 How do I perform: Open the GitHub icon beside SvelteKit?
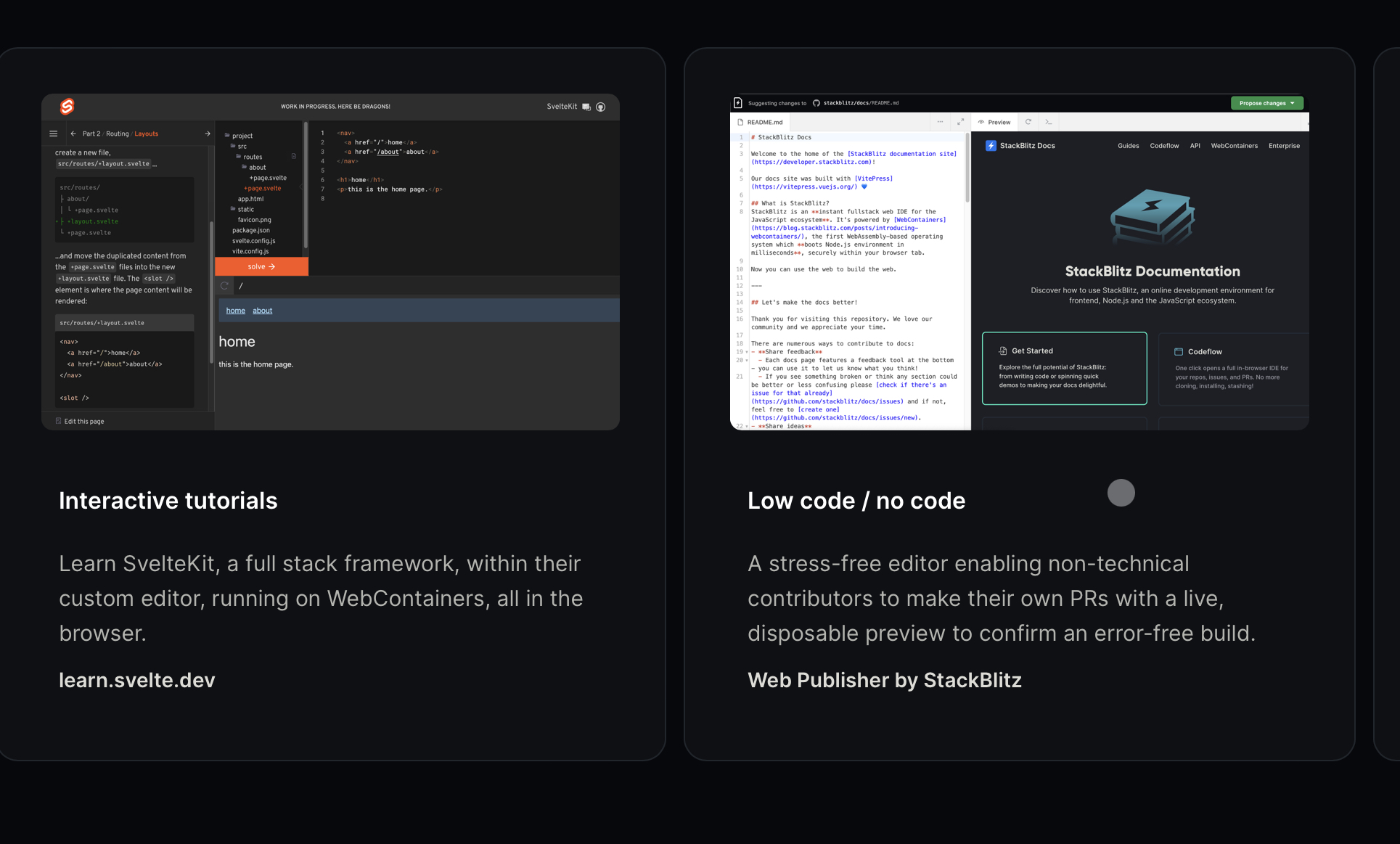coord(601,107)
